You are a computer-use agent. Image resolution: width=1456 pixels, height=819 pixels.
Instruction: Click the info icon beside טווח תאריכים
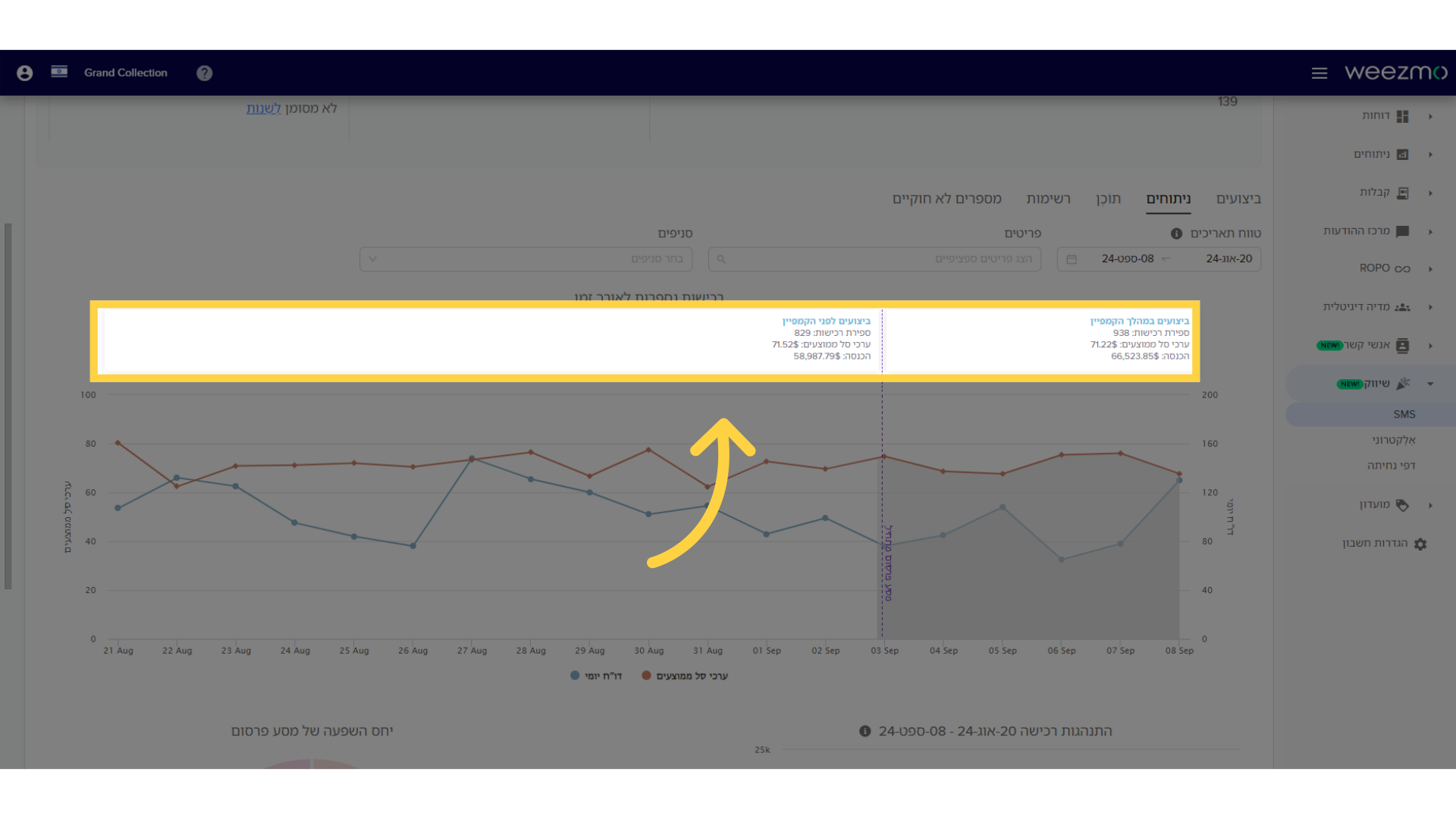tap(1176, 234)
